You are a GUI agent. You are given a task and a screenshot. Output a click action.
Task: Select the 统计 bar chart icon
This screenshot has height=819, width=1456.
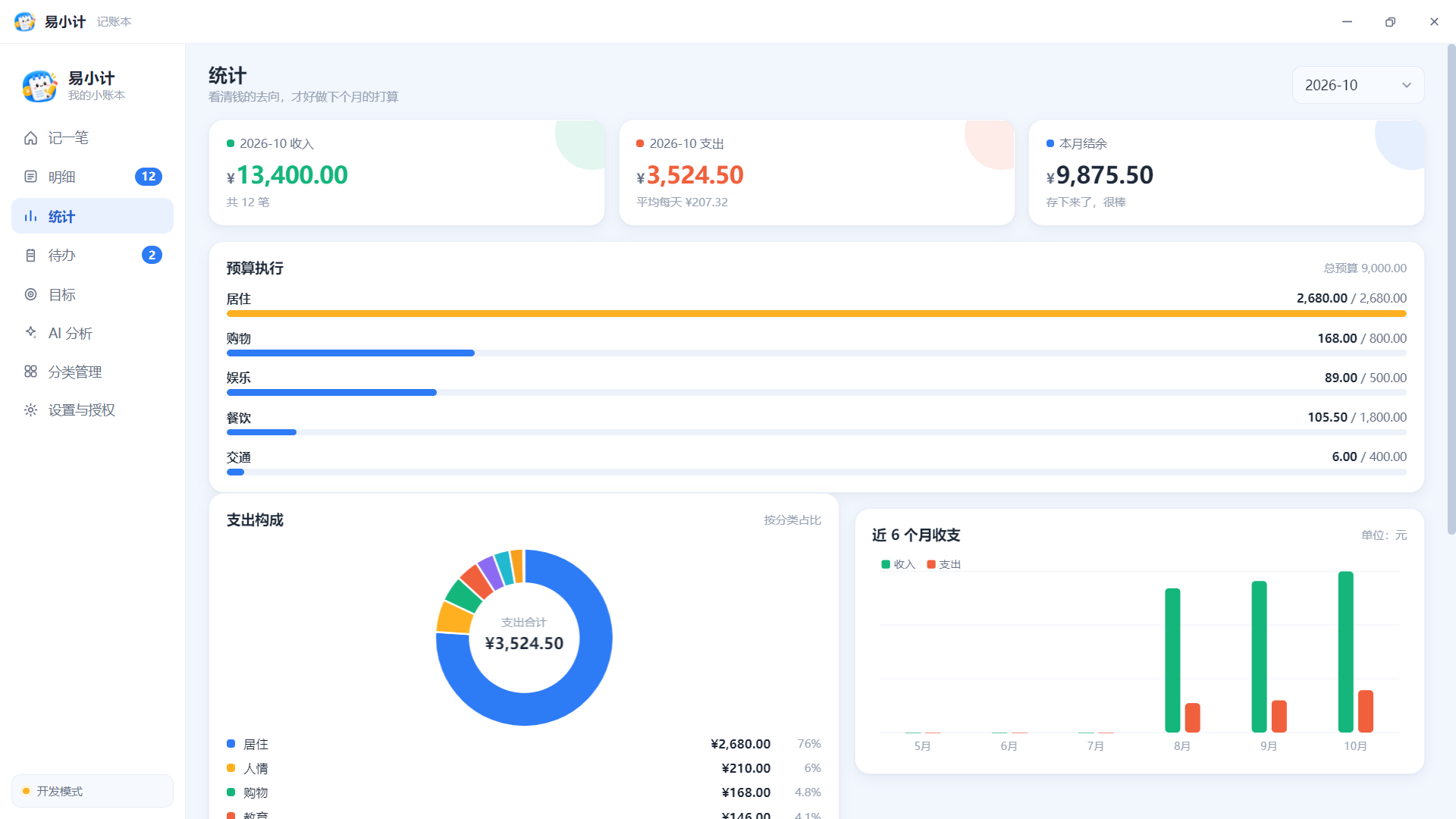click(x=30, y=216)
